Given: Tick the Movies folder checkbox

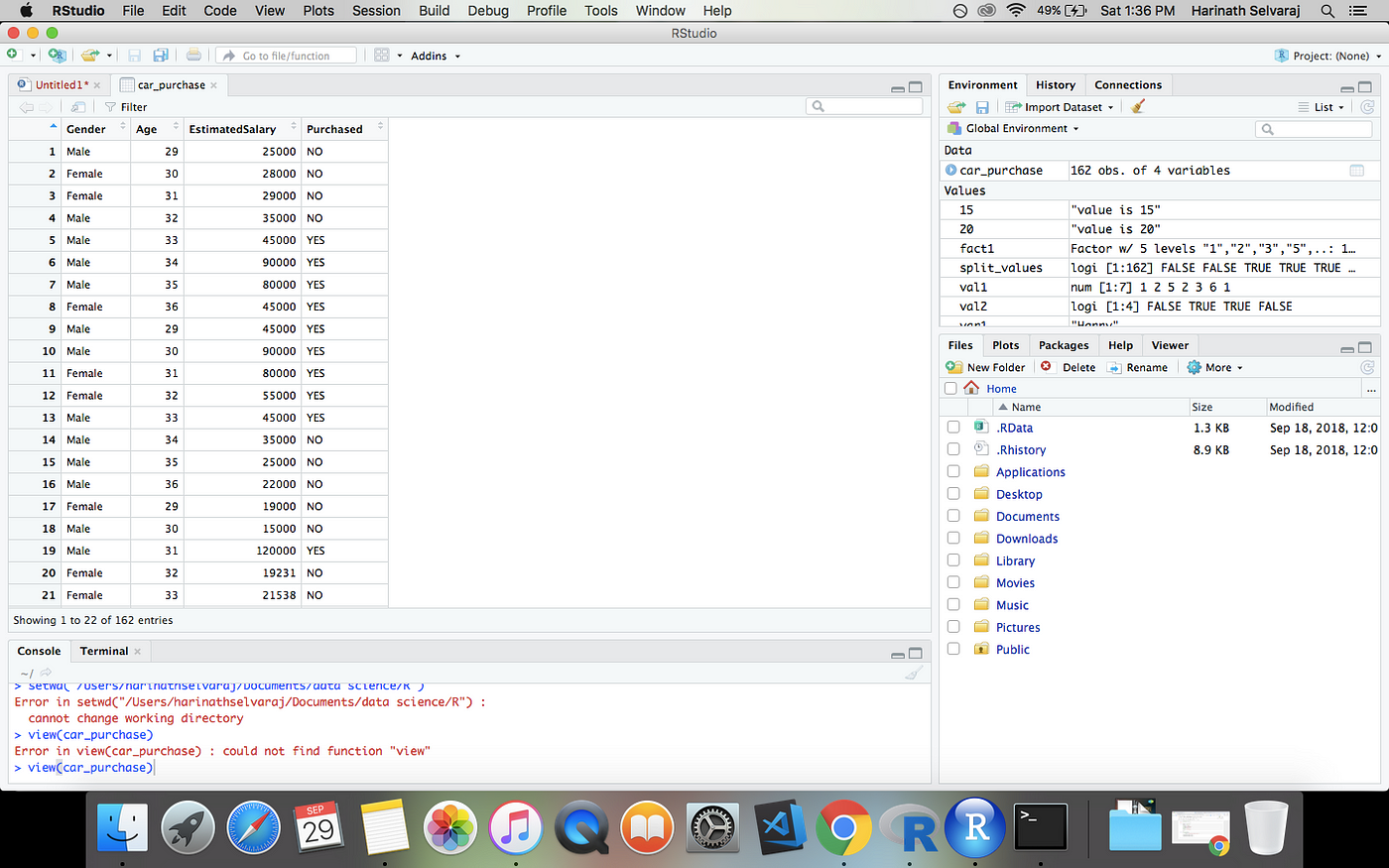Looking at the screenshot, I should [x=953, y=582].
